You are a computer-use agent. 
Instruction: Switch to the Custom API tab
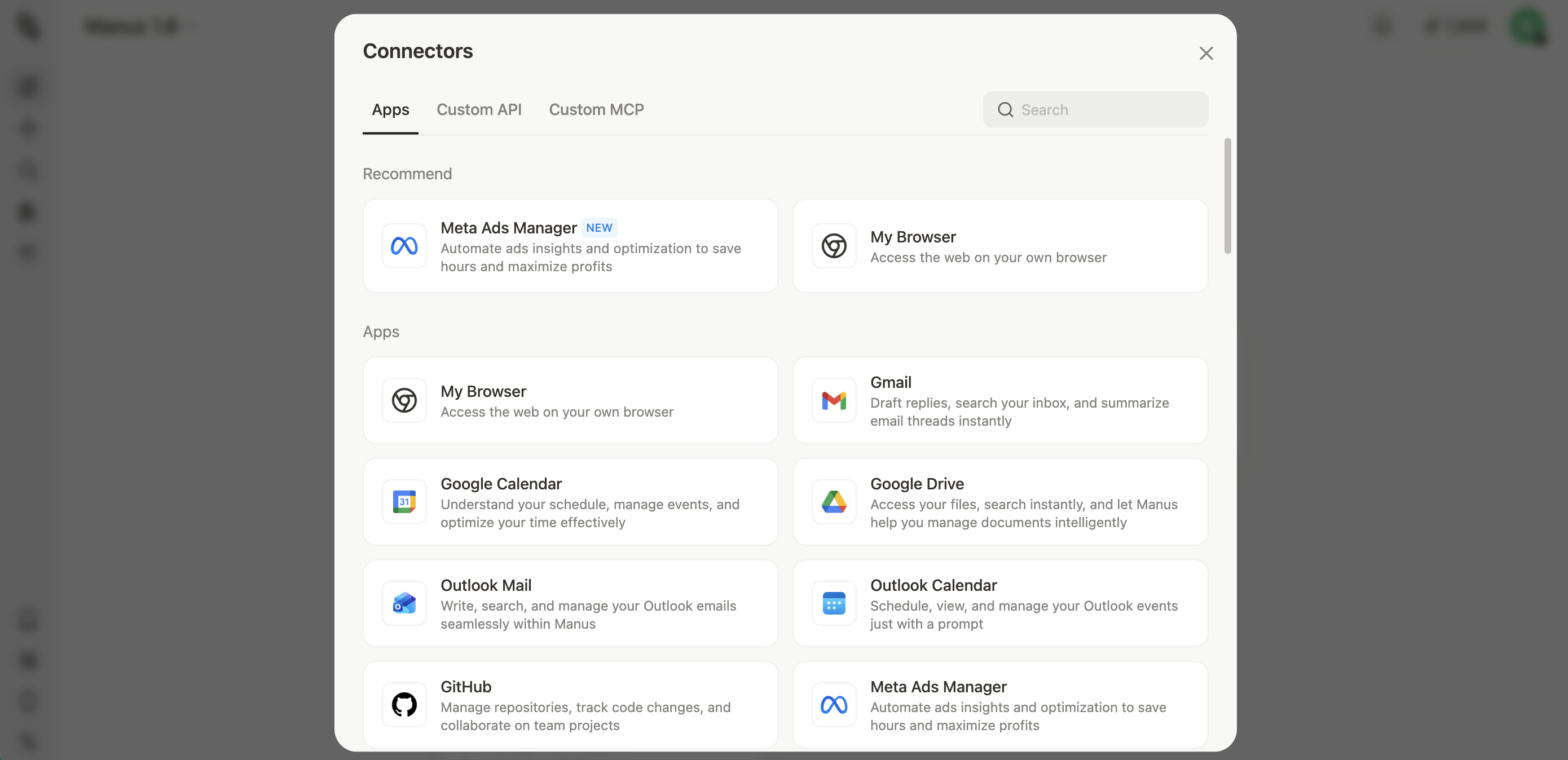click(478, 109)
